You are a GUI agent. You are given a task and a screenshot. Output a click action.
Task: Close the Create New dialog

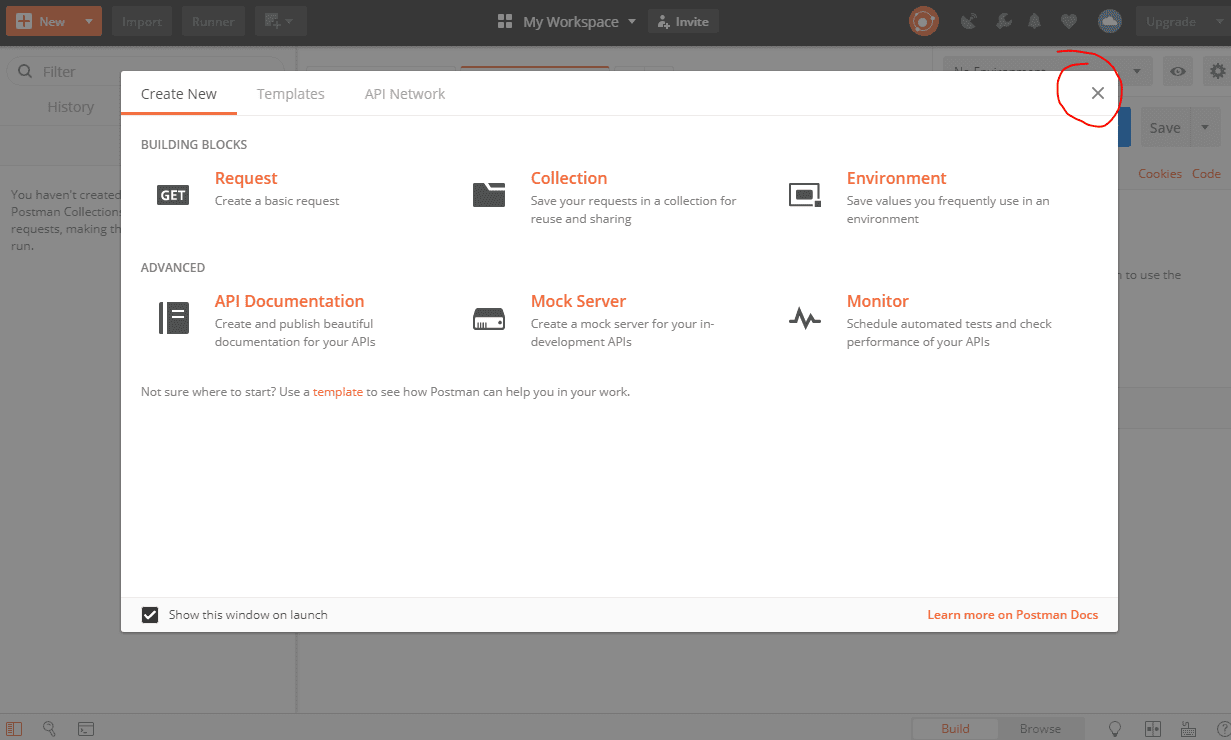click(x=1098, y=93)
